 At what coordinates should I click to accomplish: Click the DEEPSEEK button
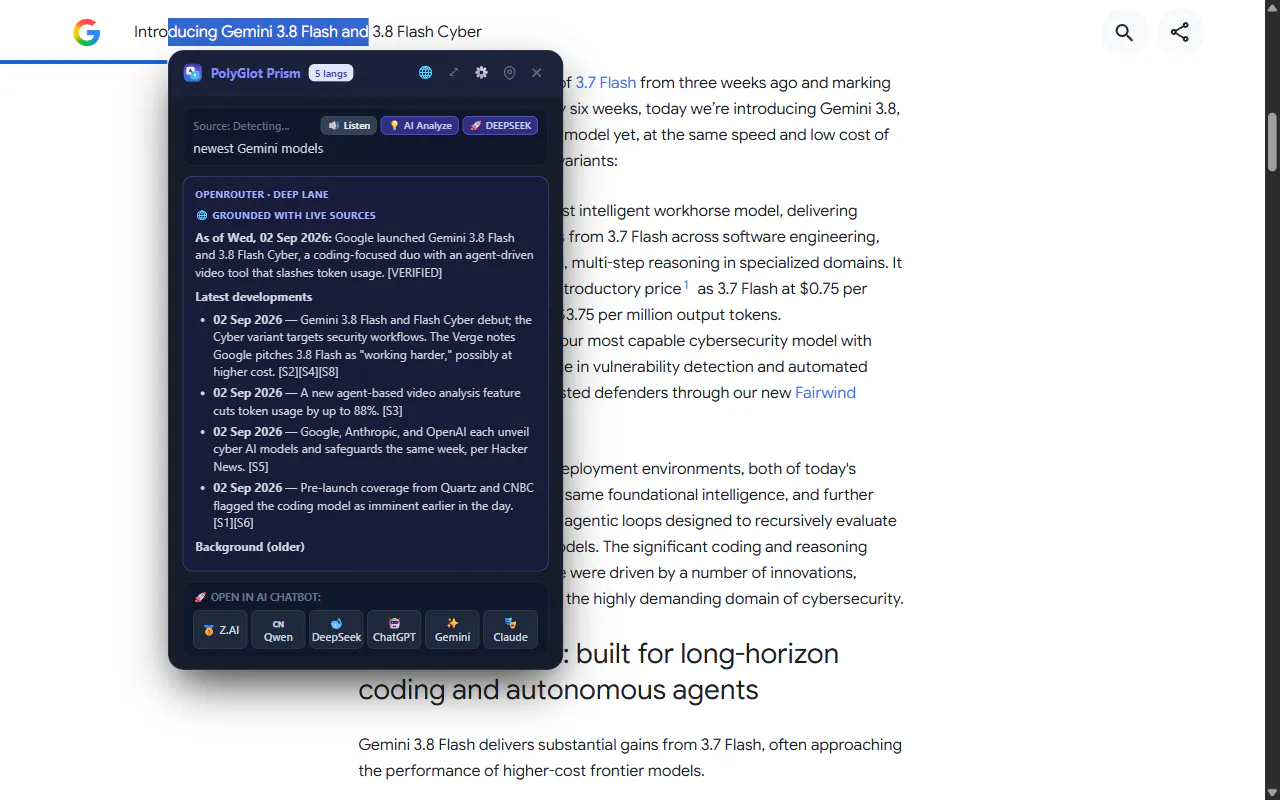[500, 126]
